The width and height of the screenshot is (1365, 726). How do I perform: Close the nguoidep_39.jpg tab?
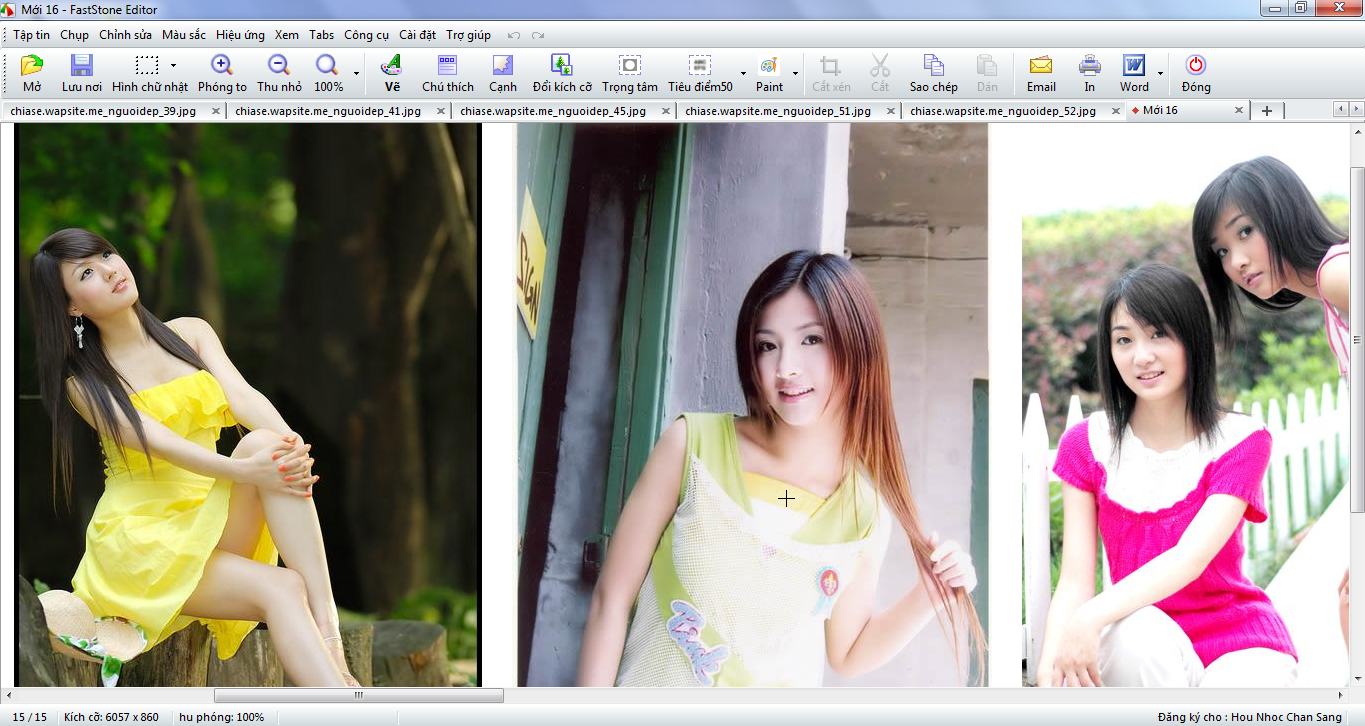216,111
